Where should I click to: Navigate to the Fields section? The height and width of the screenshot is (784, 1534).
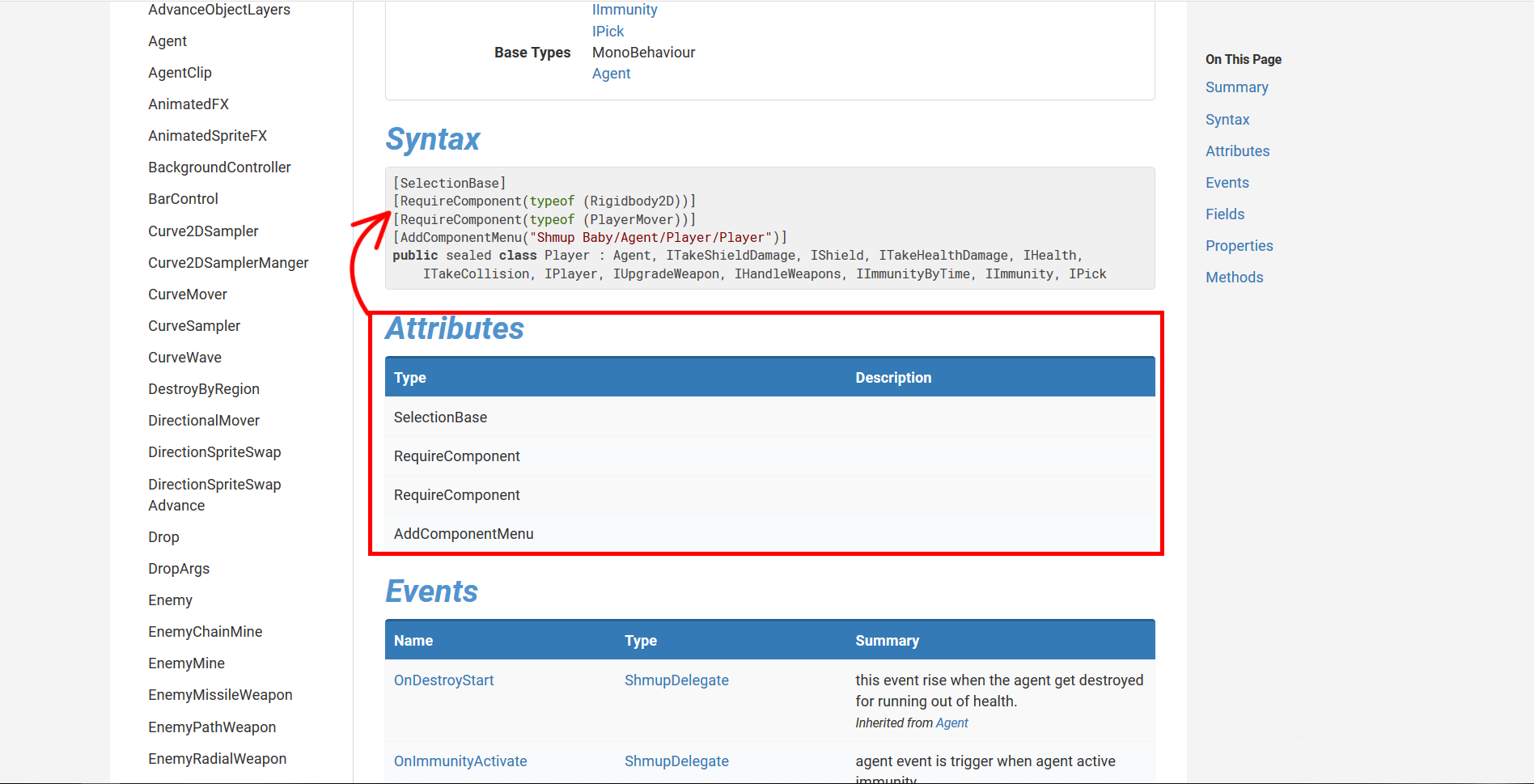(1224, 214)
